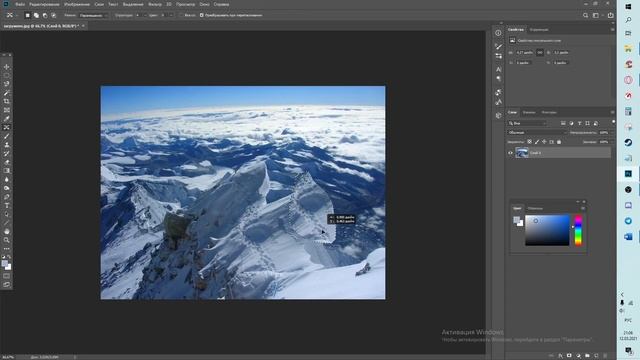
Task: Select the Crop tool
Action: 7,101
